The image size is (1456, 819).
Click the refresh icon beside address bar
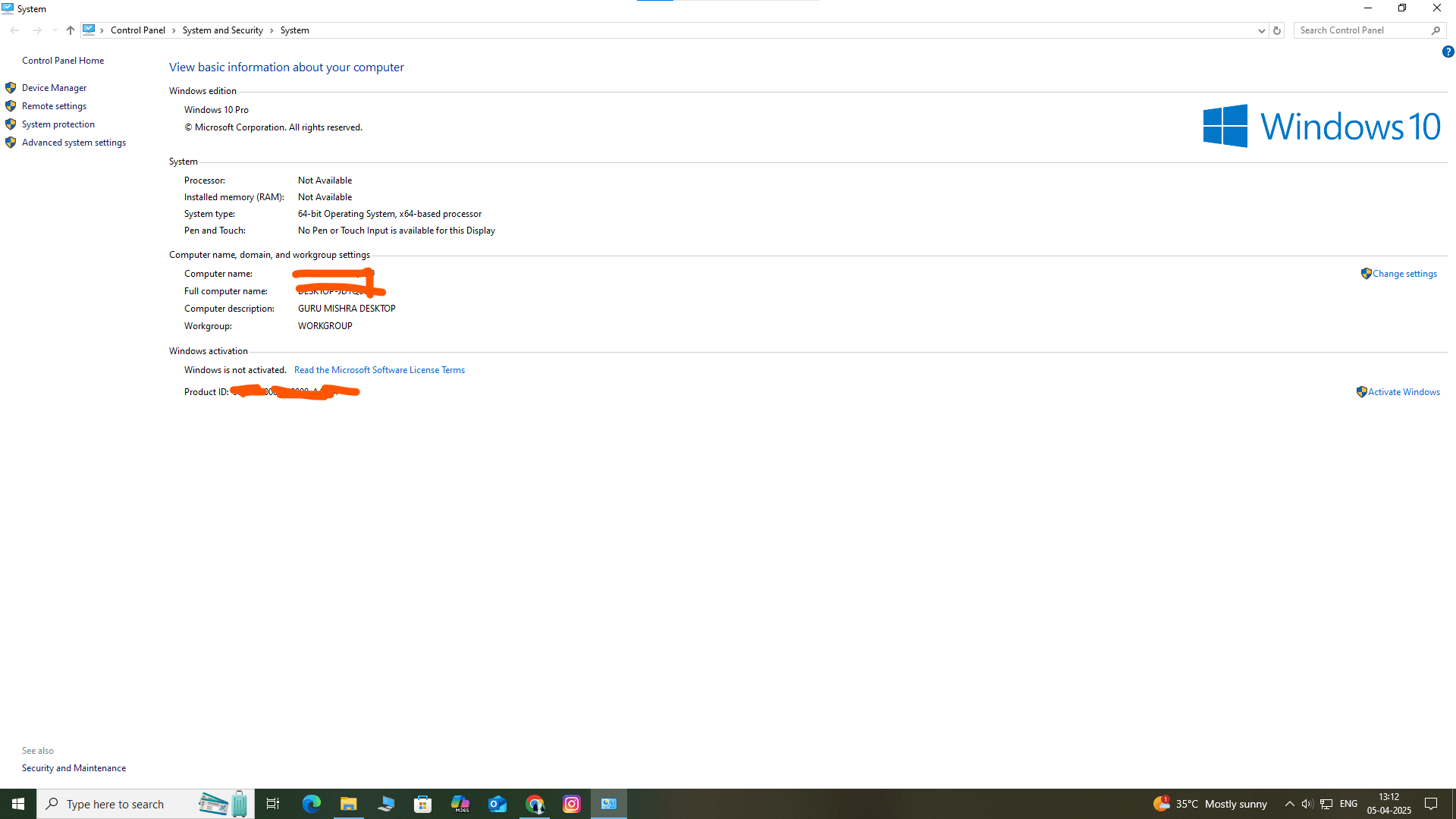[x=1277, y=30]
